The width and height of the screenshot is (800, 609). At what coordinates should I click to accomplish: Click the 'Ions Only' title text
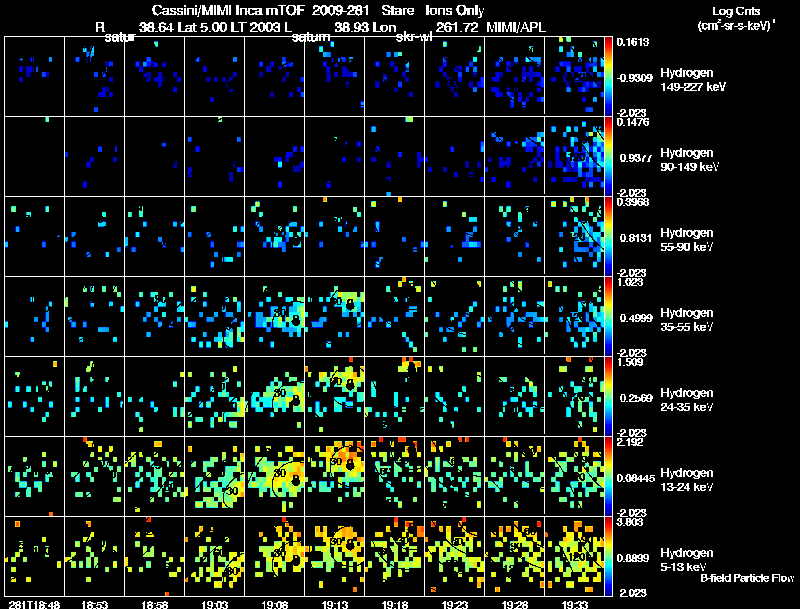(455, 11)
